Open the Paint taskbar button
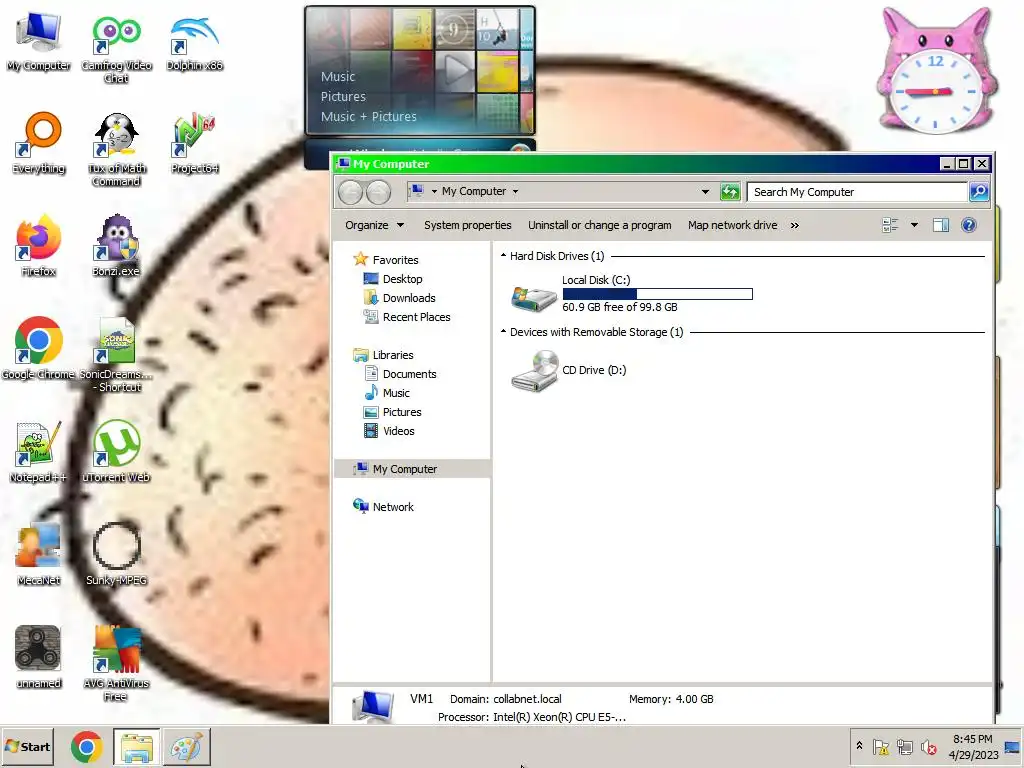1024x768 pixels. click(187, 747)
